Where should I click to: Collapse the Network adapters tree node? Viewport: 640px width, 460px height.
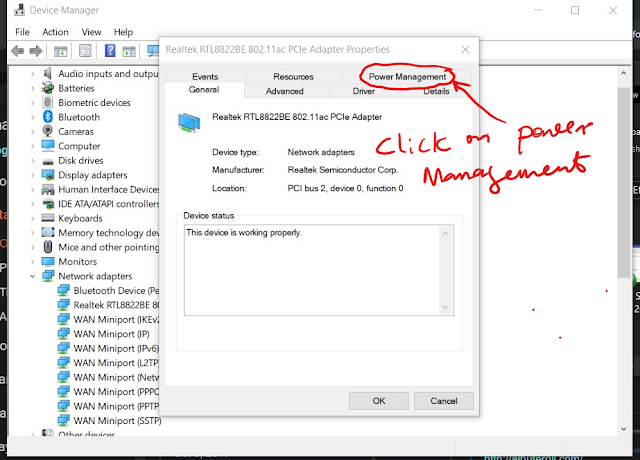pyautogui.click(x=33, y=276)
